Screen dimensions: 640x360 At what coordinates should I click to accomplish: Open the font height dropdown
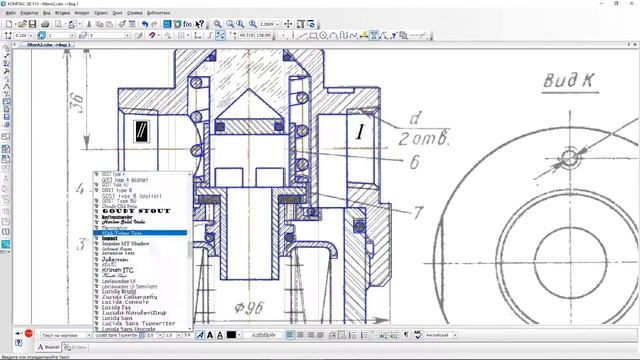point(160,335)
